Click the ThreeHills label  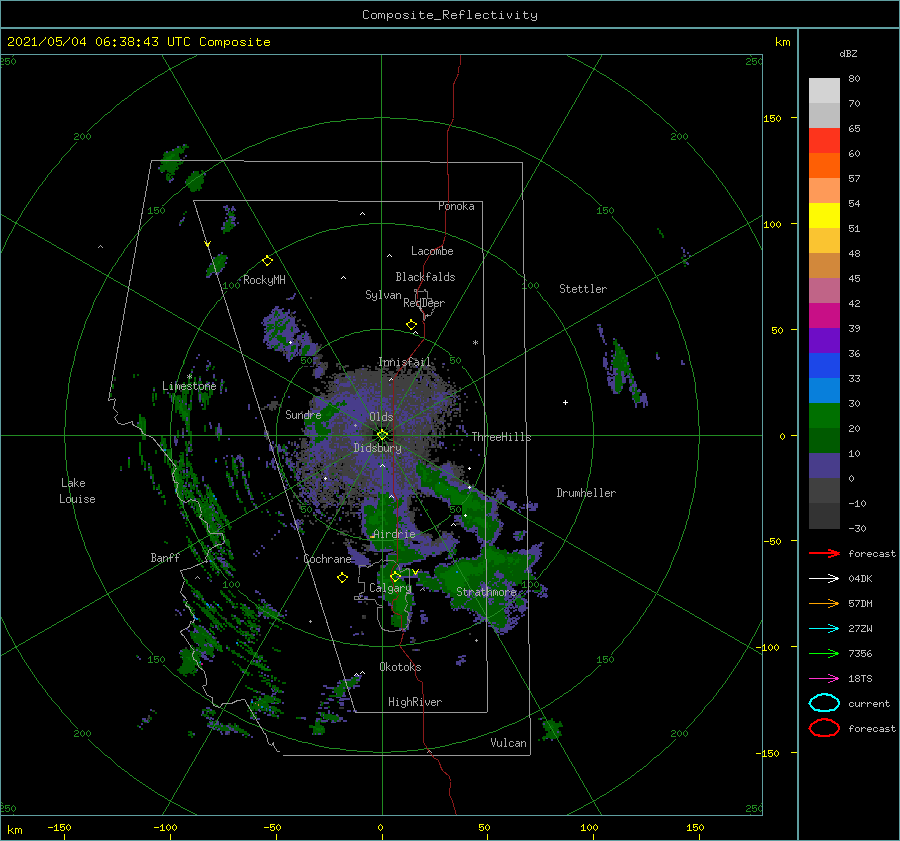[x=501, y=437]
